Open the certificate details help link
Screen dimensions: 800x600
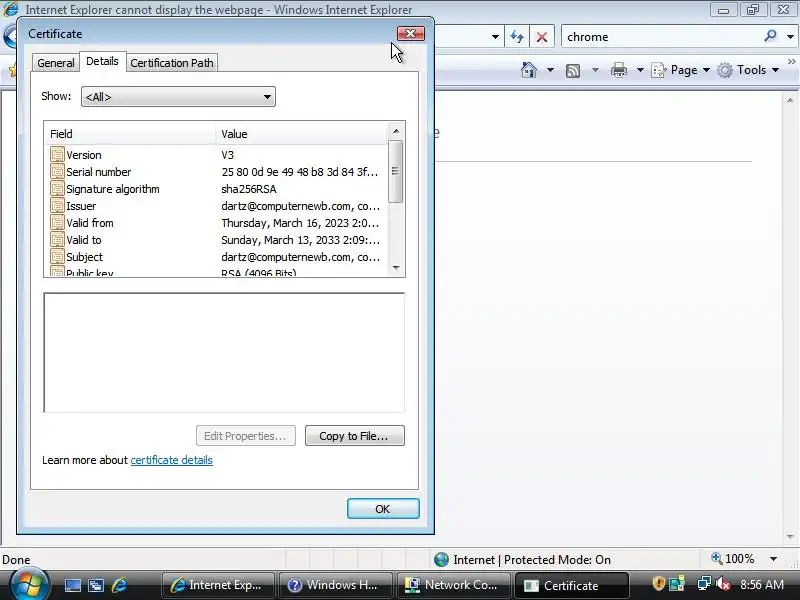click(x=171, y=460)
